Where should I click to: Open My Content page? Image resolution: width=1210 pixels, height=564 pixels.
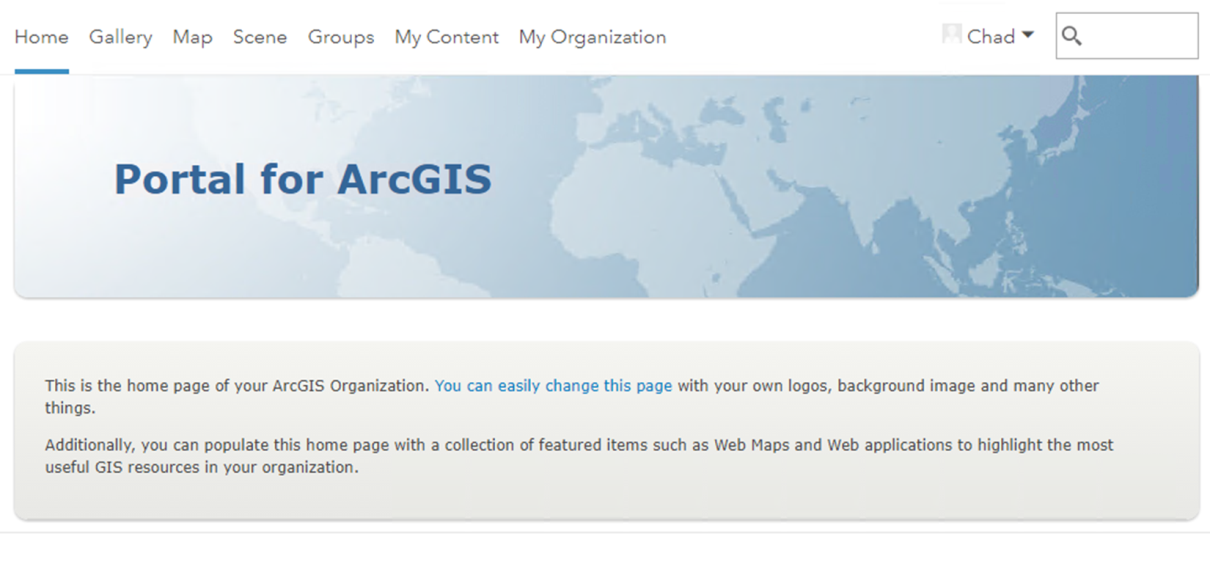coord(446,37)
